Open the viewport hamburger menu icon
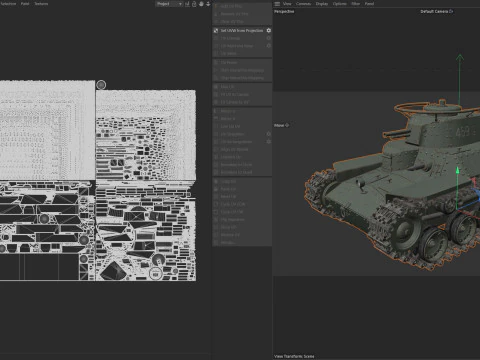This screenshot has height=360, width=480. click(277, 4)
